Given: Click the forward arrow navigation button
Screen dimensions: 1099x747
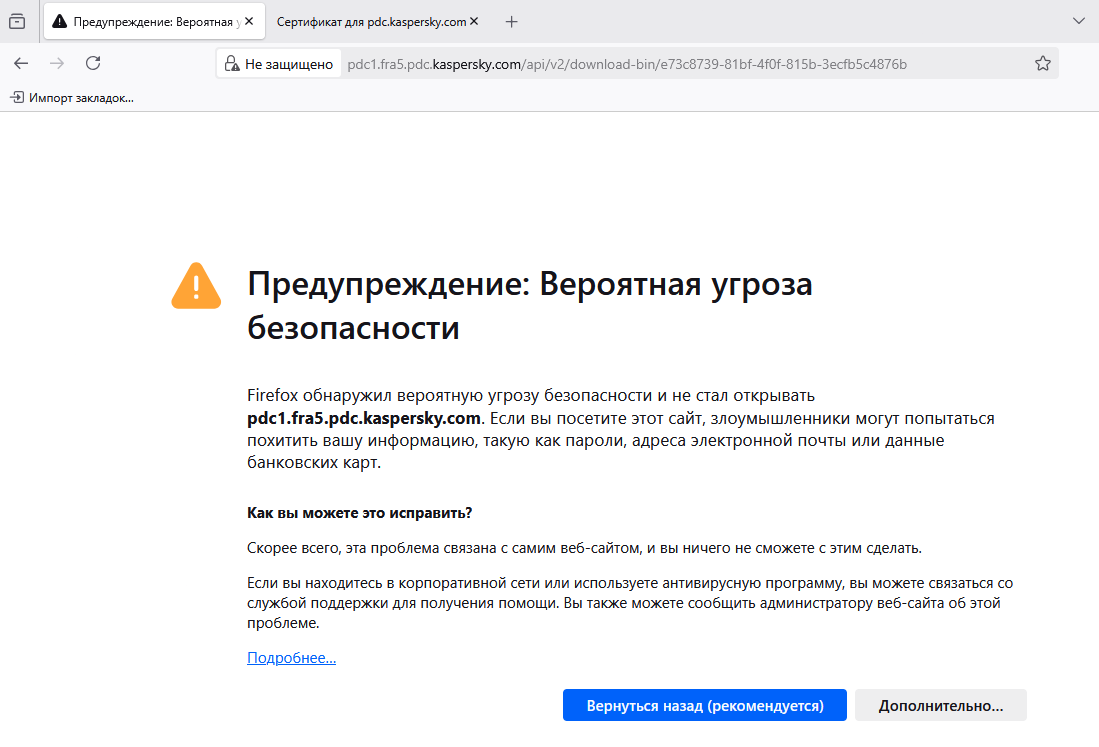Looking at the screenshot, I should [x=57, y=63].
